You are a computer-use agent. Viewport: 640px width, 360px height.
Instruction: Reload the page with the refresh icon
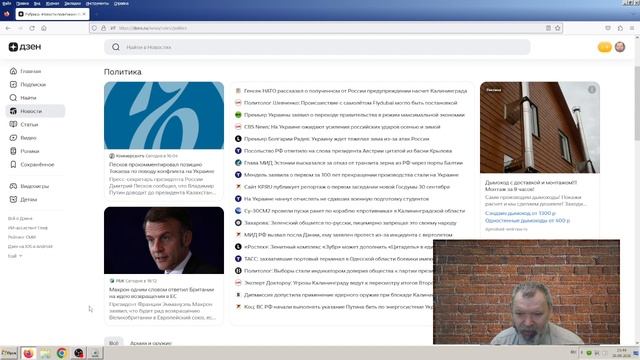tap(32, 28)
